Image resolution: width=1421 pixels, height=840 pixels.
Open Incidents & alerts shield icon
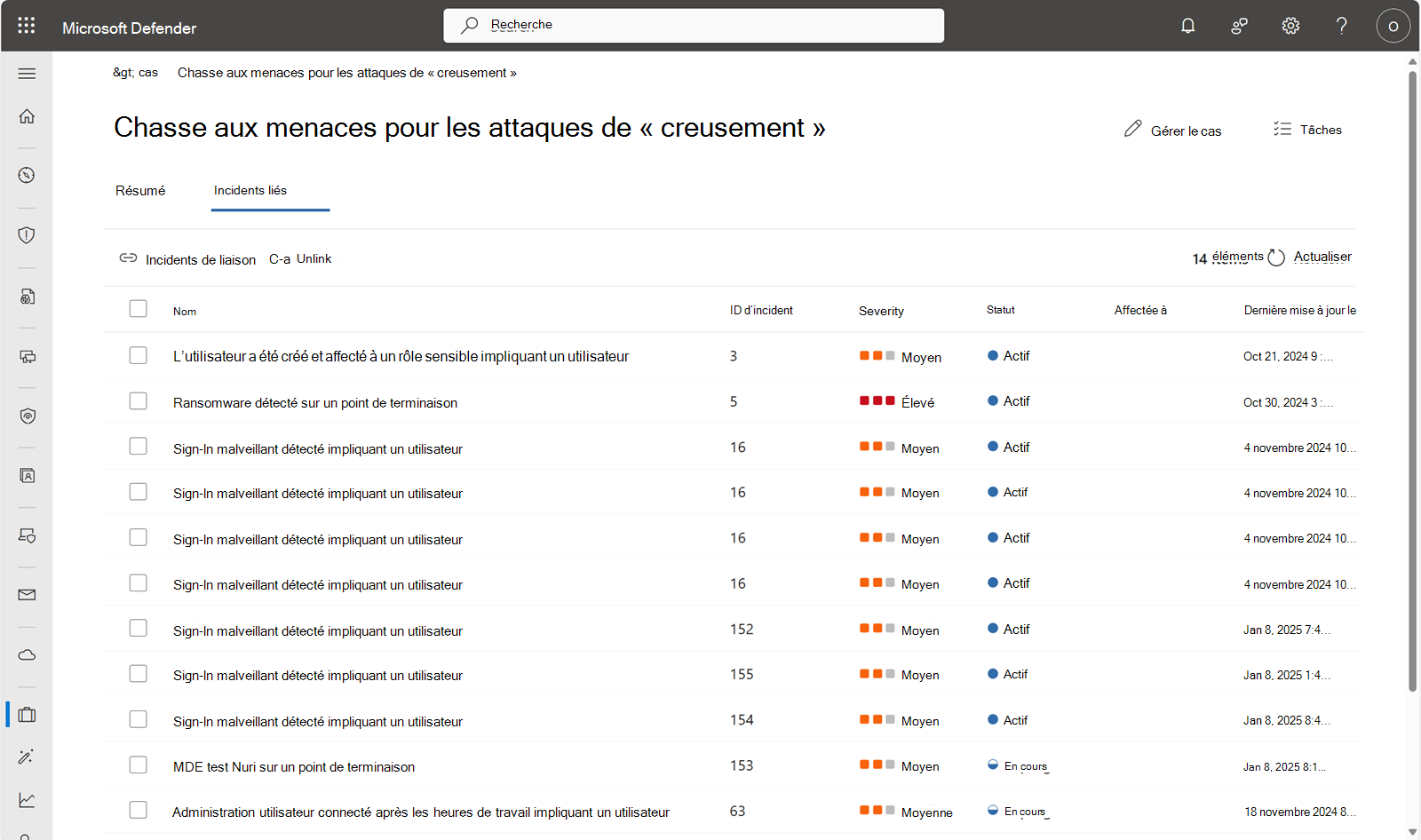(x=26, y=235)
